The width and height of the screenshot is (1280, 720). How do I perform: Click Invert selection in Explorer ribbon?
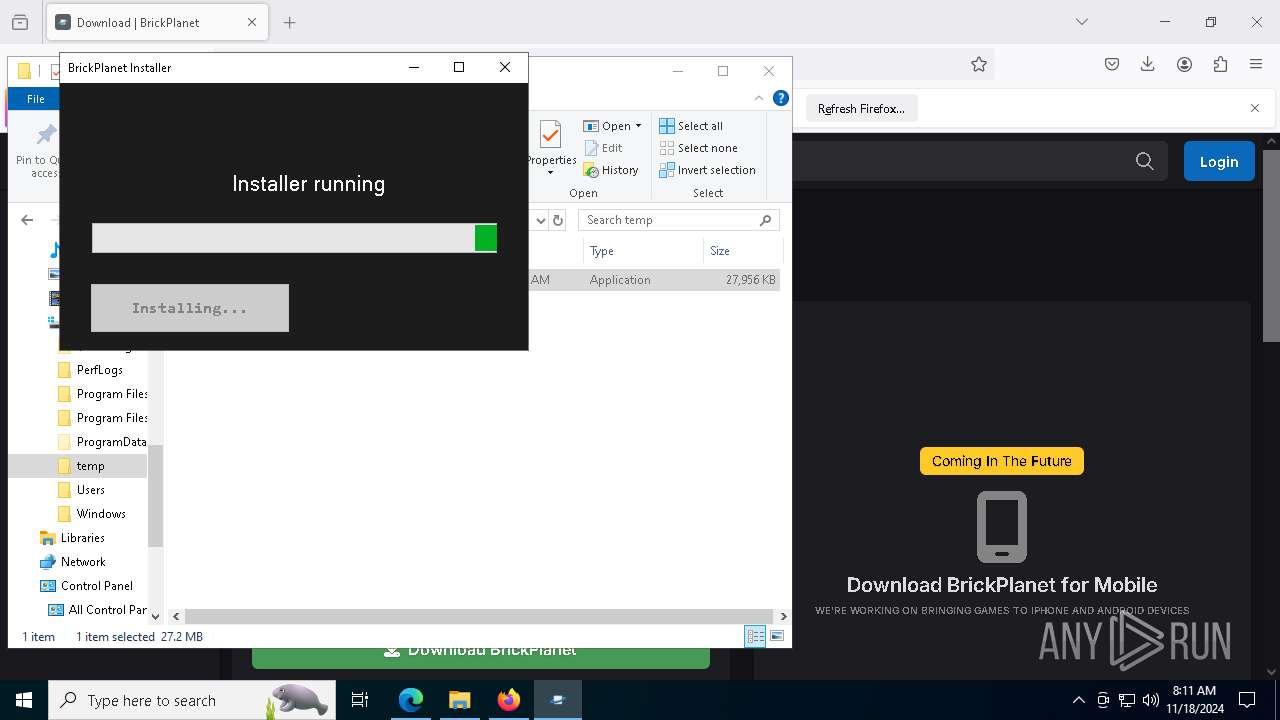click(707, 170)
